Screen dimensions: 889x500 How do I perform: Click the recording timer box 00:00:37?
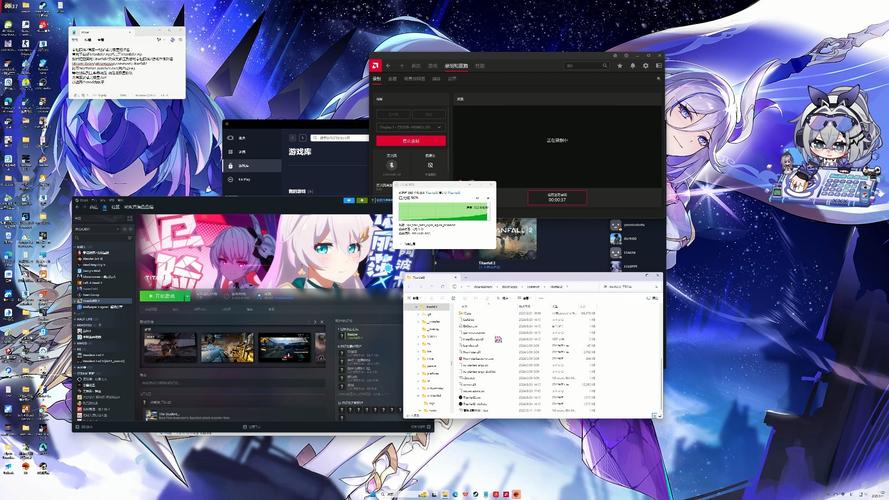coord(557,197)
